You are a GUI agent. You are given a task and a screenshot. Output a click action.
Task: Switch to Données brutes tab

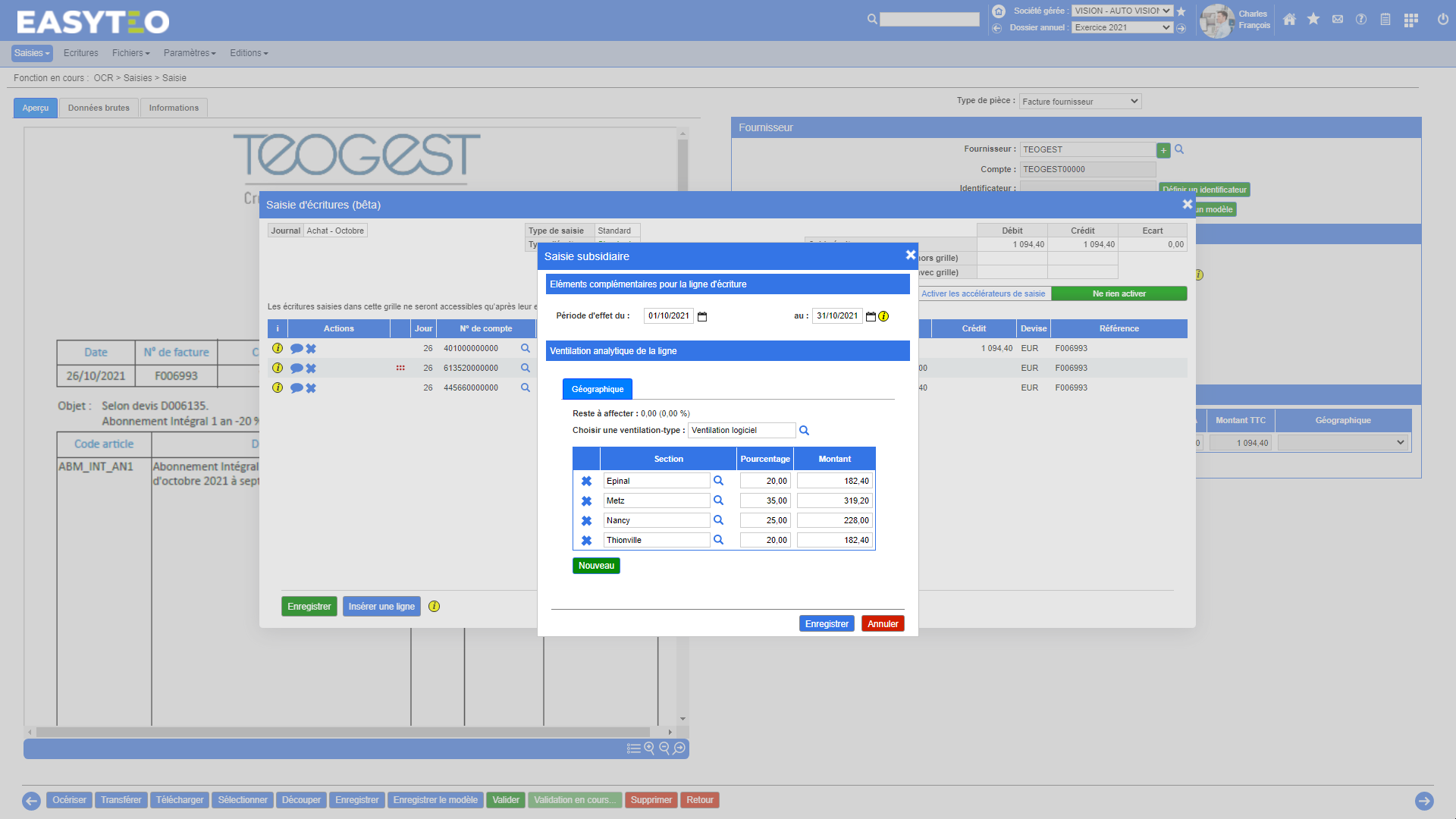tap(99, 108)
